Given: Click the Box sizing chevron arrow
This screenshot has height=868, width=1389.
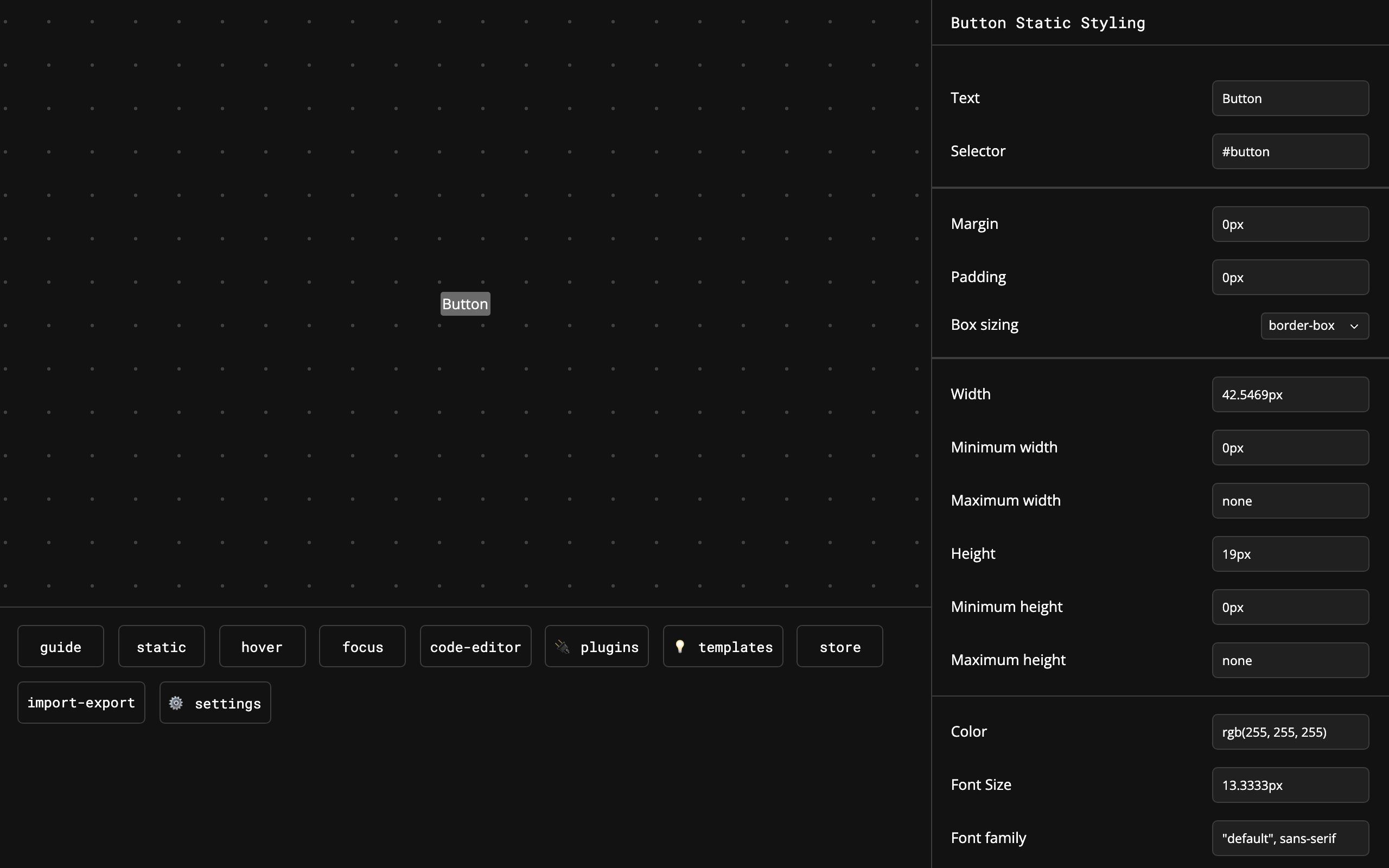Looking at the screenshot, I should [x=1354, y=326].
